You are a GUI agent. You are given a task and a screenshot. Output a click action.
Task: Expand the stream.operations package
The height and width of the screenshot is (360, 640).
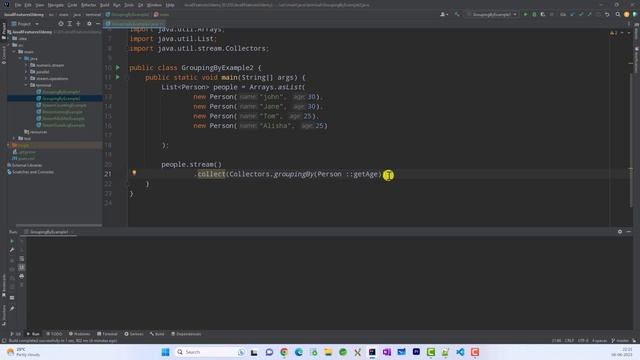click(26, 78)
